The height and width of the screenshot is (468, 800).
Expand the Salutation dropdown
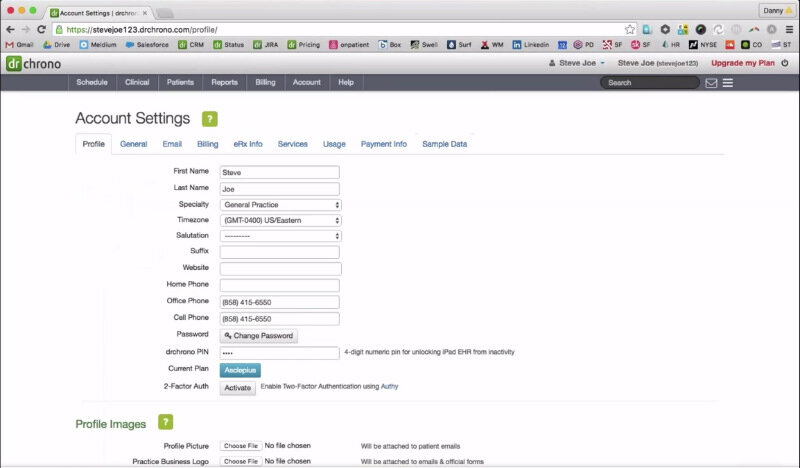[280, 236]
